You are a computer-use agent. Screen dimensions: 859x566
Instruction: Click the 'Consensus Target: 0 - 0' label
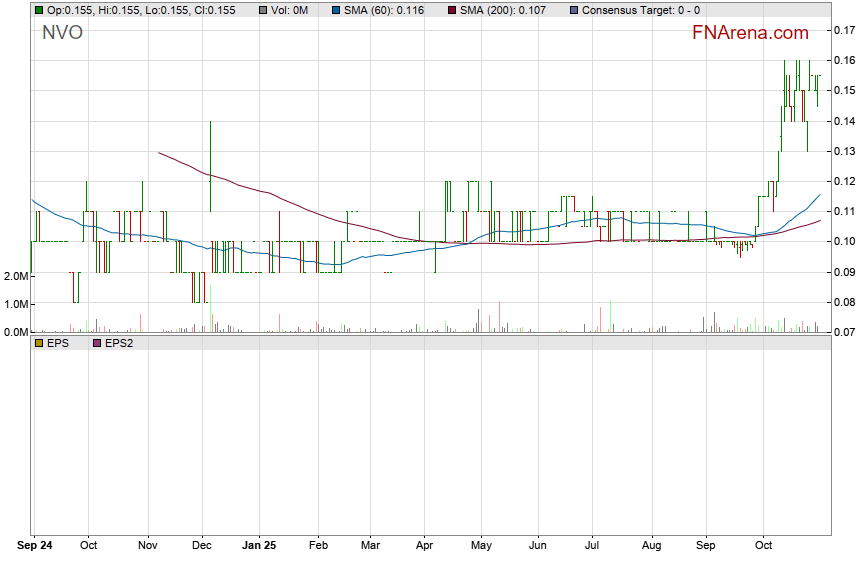(x=641, y=10)
